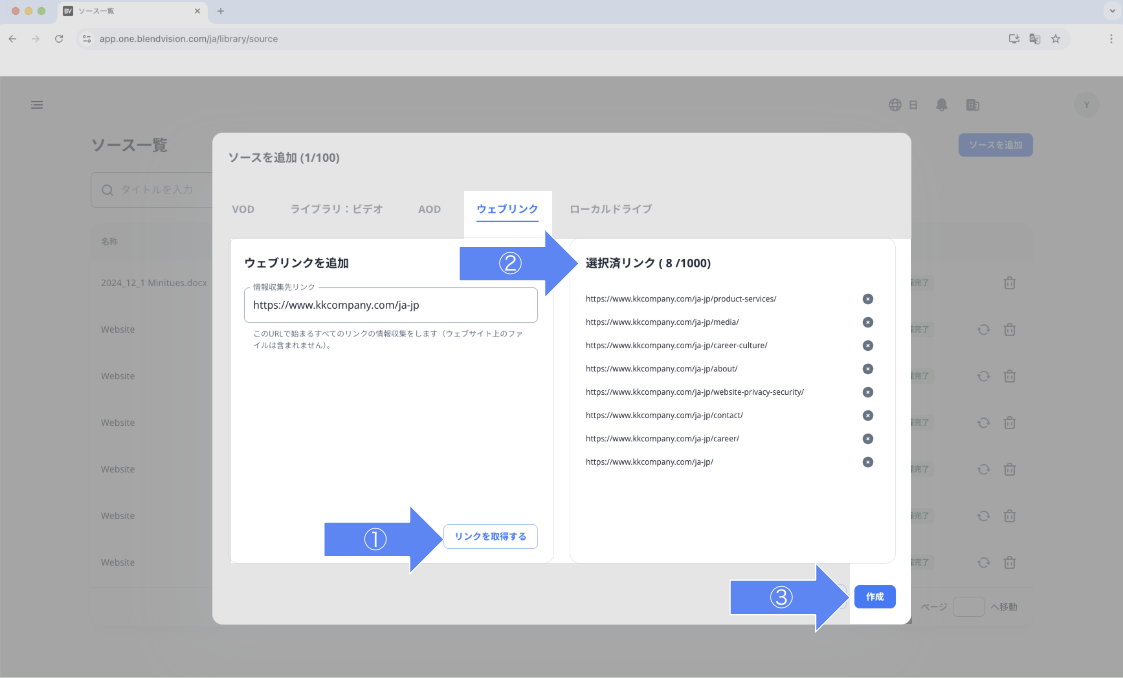Click the ソースを追加 (1/100) dialog title

coord(284,158)
